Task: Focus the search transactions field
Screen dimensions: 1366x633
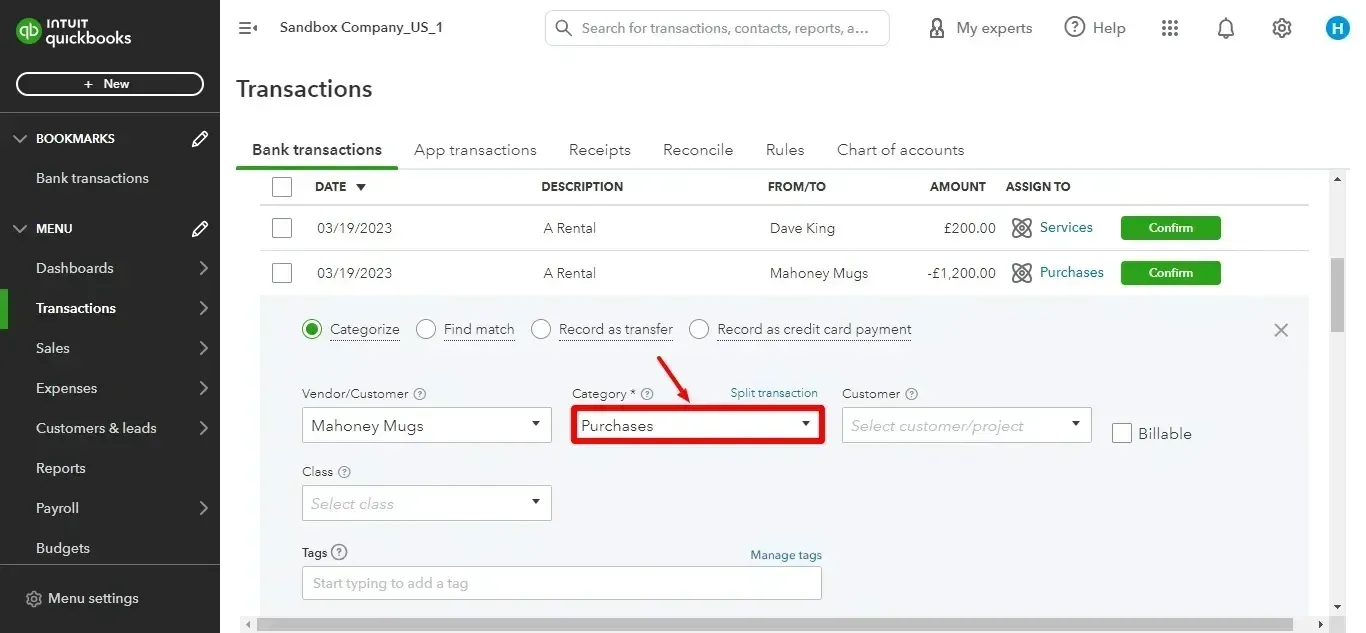Action: click(x=717, y=28)
